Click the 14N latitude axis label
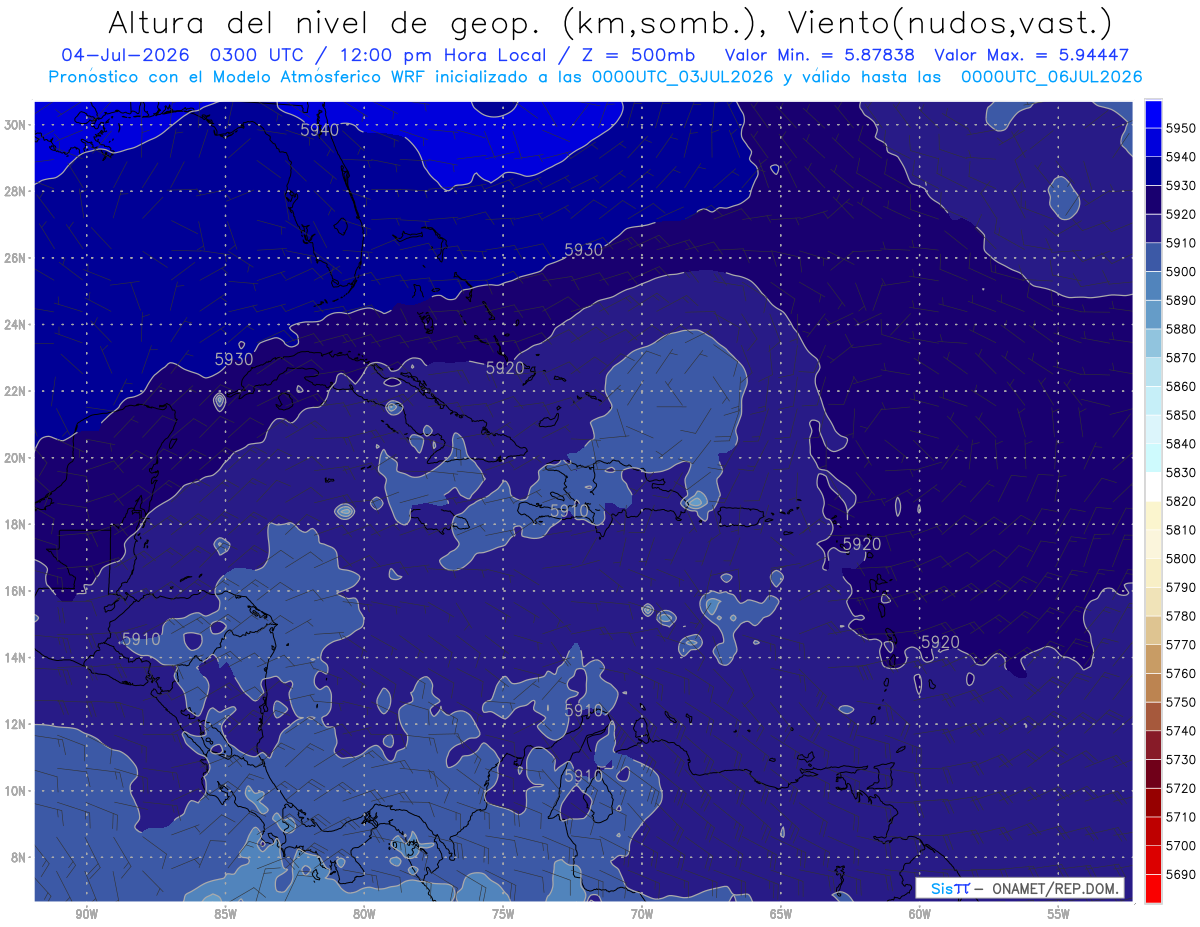The image size is (1200, 927). (x=15, y=658)
